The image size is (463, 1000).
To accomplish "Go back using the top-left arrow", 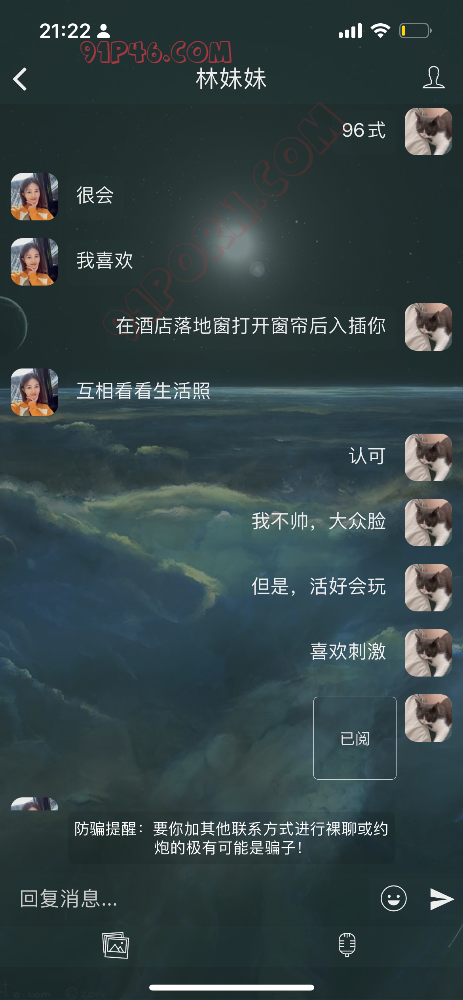I will click(20, 79).
